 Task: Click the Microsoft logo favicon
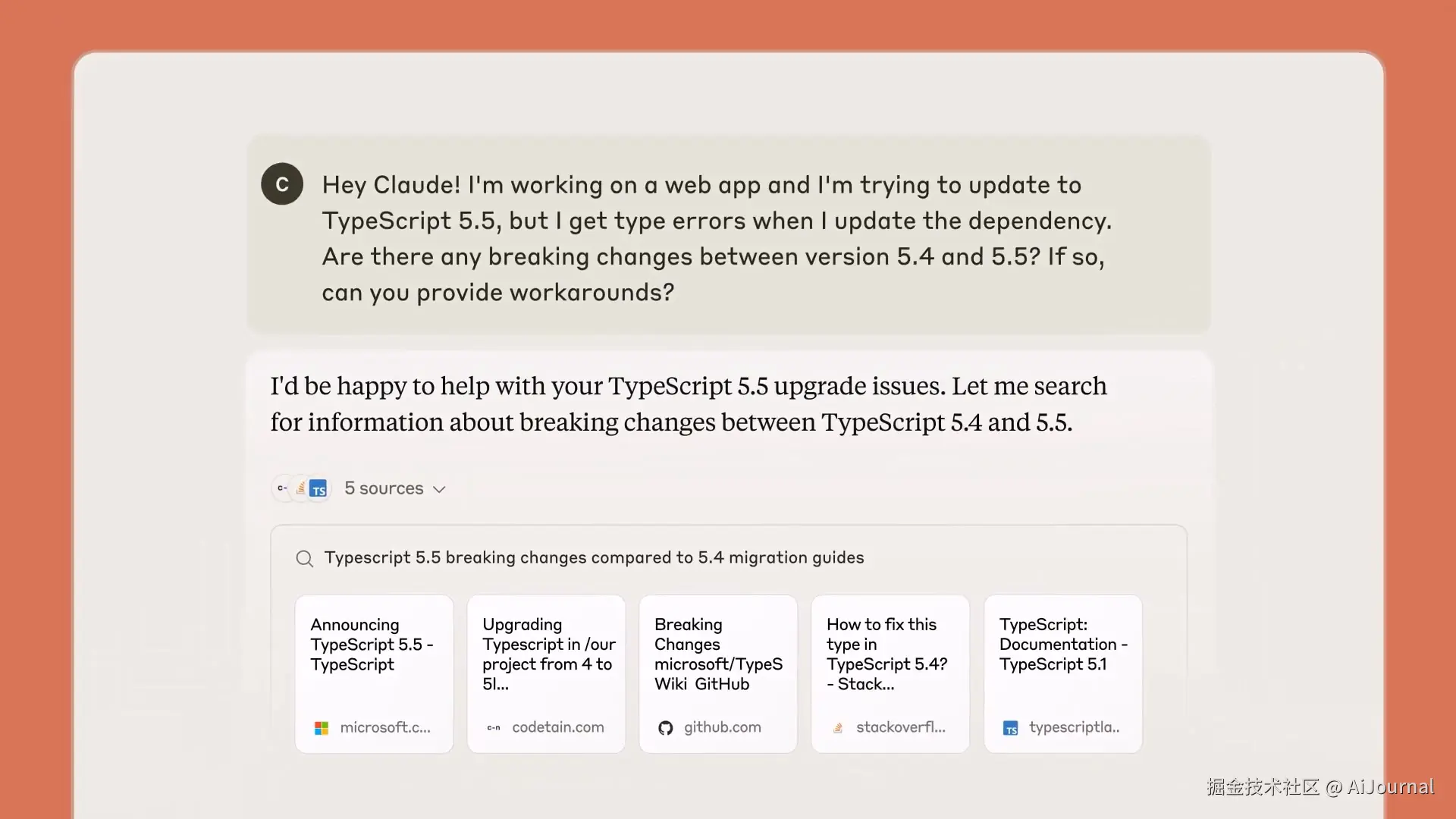(322, 728)
